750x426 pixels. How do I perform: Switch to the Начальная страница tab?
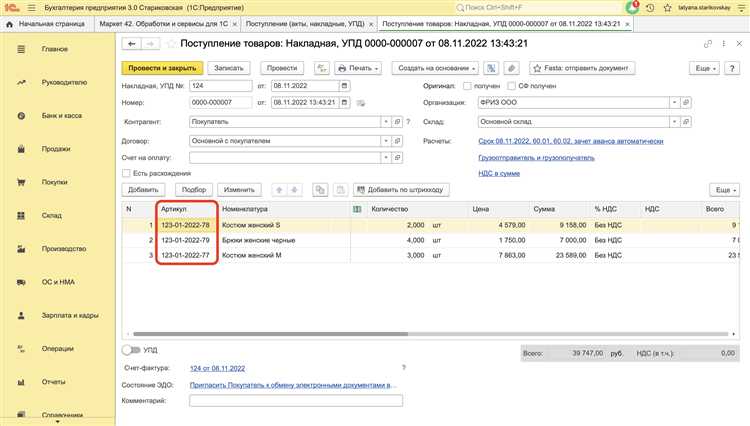tap(47, 24)
